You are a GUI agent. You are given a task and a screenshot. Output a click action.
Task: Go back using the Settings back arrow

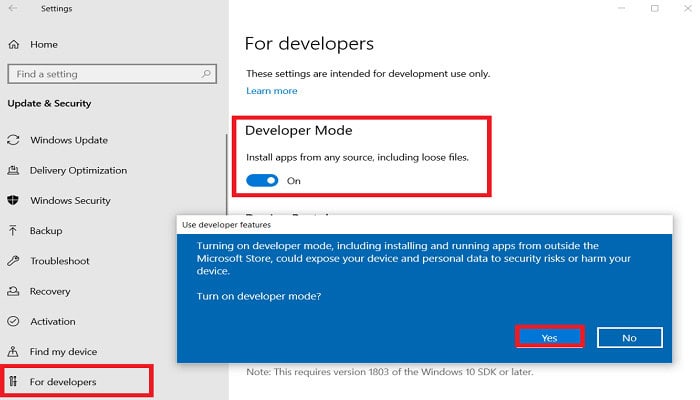(x=13, y=8)
